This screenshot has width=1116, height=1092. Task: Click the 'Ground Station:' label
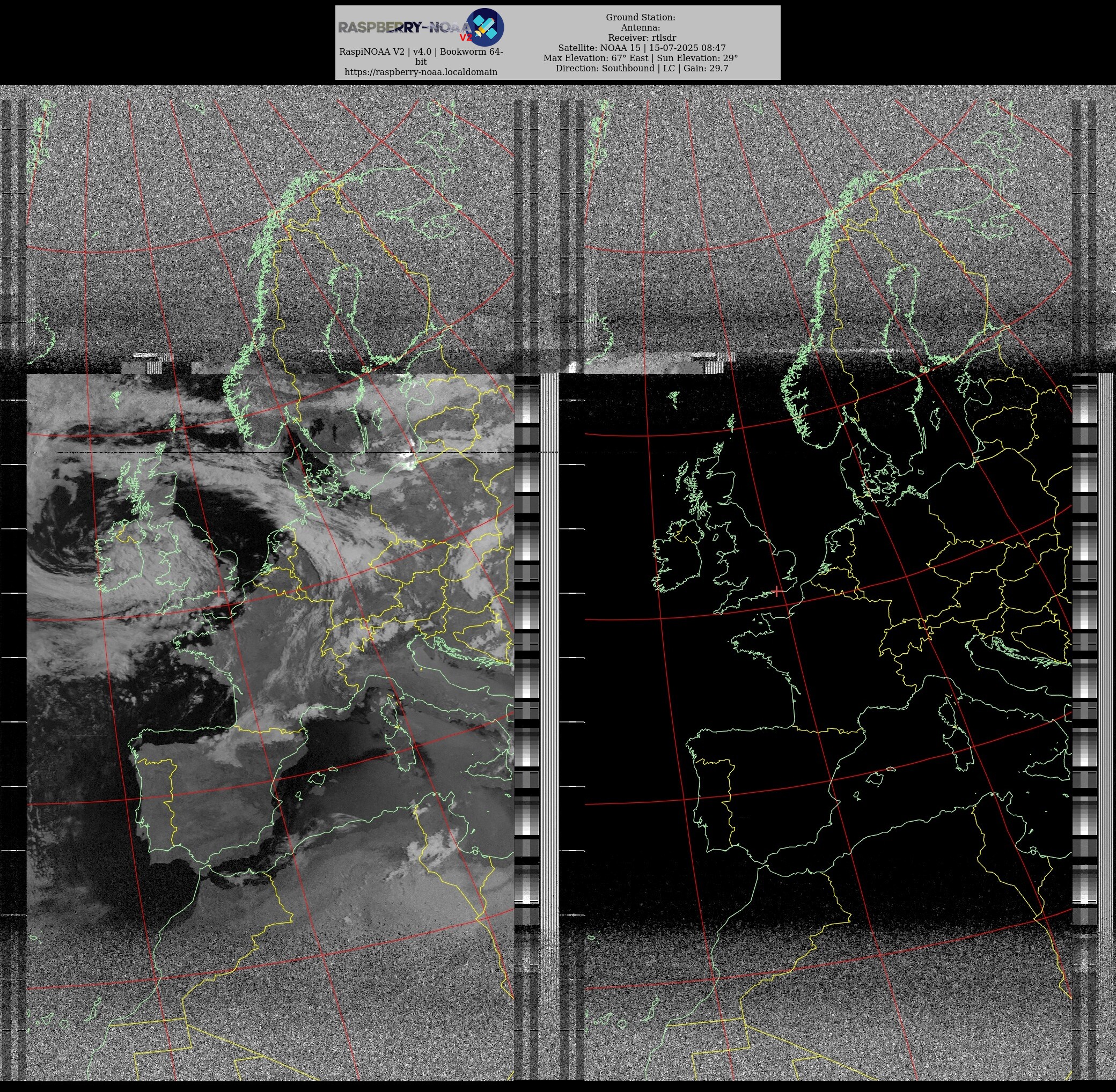coord(640,17)
